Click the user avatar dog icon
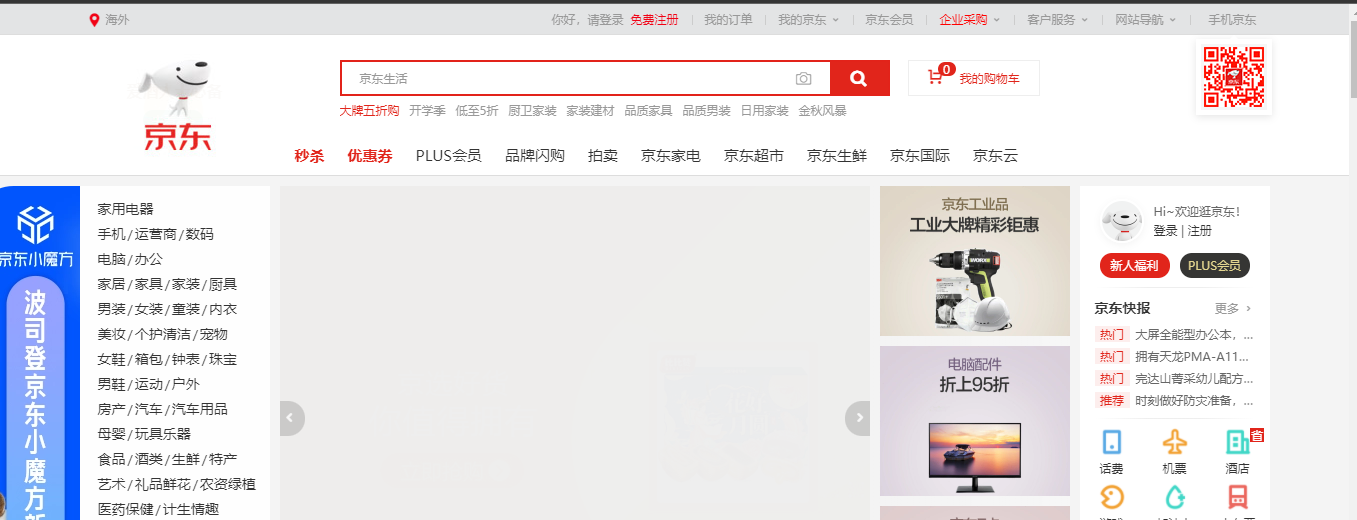The width and height of the screenshot is (1357, 520). point(1121,221)
